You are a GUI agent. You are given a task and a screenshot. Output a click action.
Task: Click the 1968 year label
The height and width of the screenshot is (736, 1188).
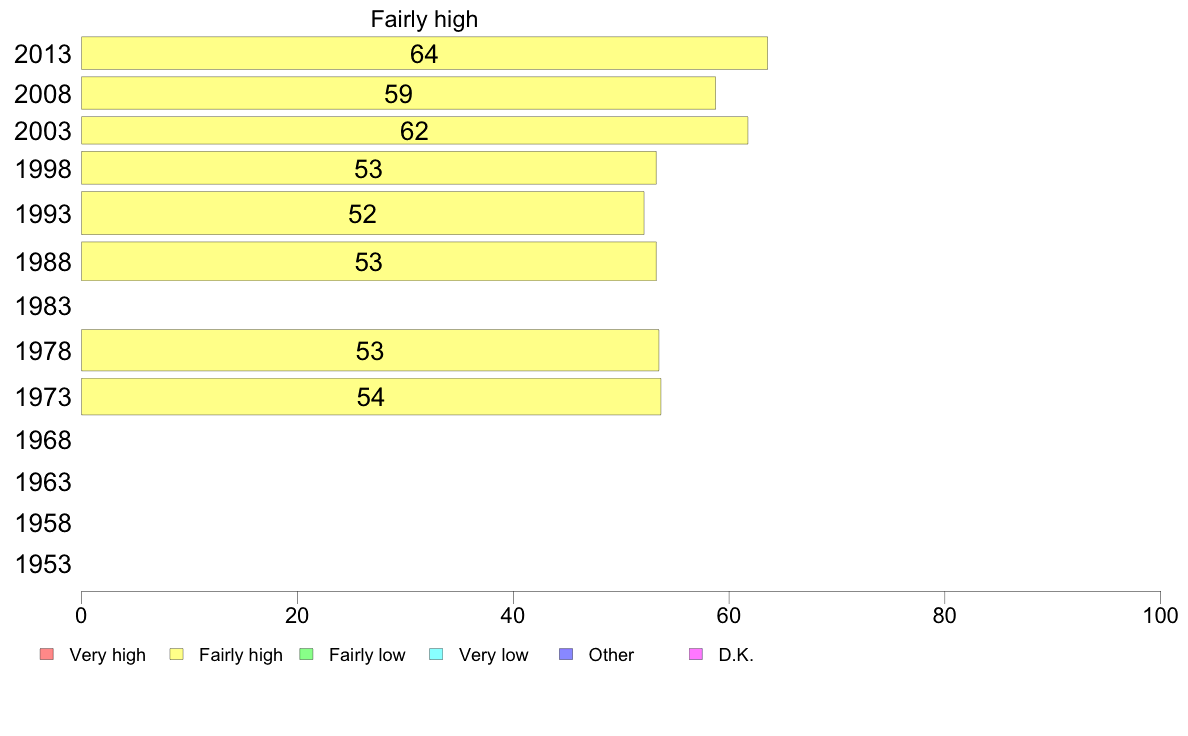pyautogui.click(x=43, y=440)
